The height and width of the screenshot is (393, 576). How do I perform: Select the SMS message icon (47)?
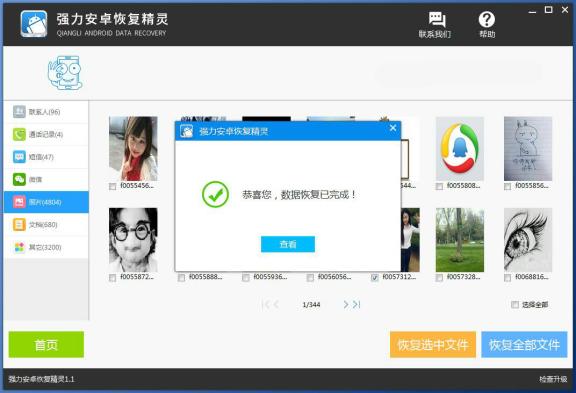coord(19,157)
